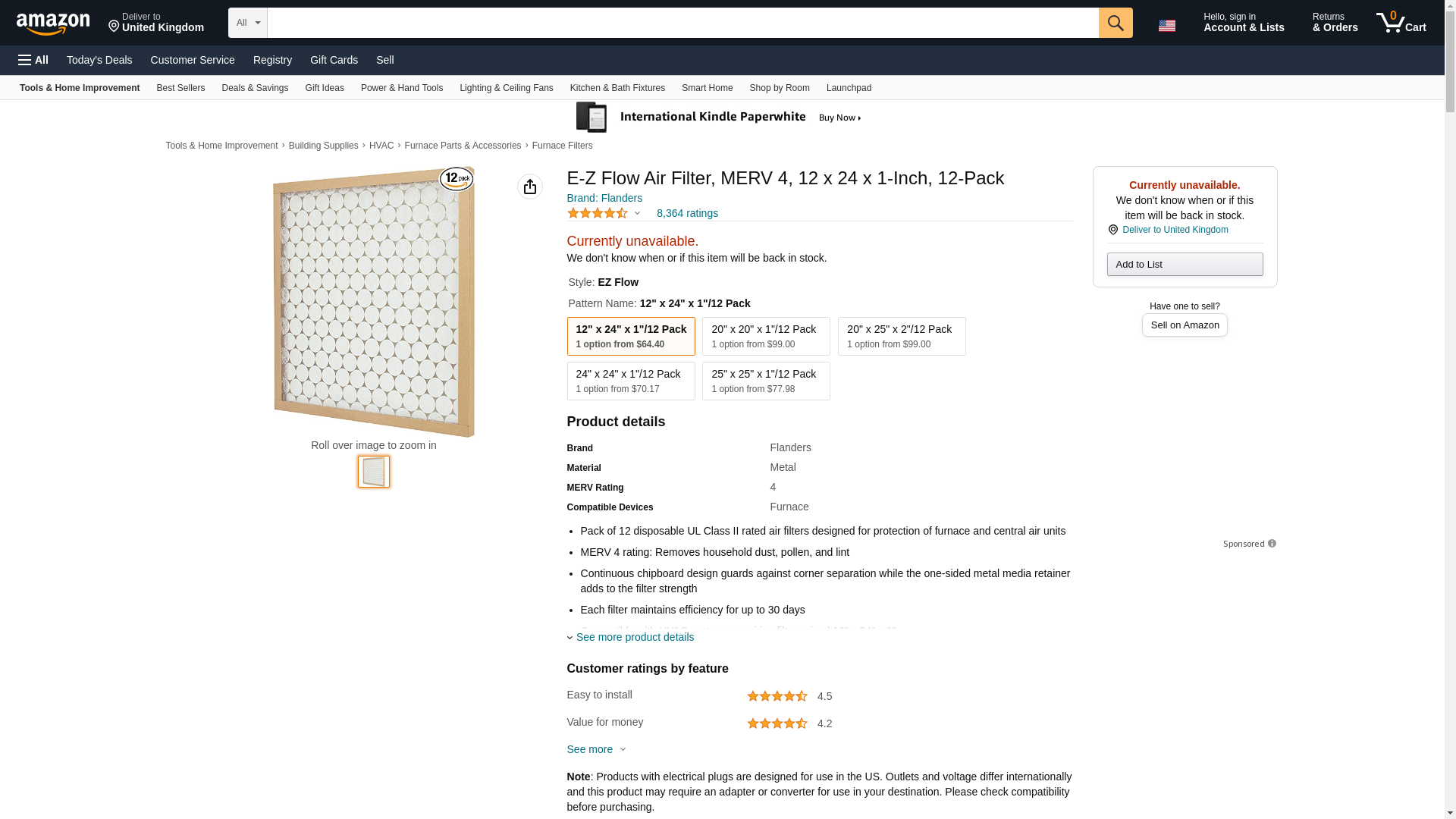Click the US flag language icon
The width and height of the screenshot is (1456, 819).
[1166, 26]
